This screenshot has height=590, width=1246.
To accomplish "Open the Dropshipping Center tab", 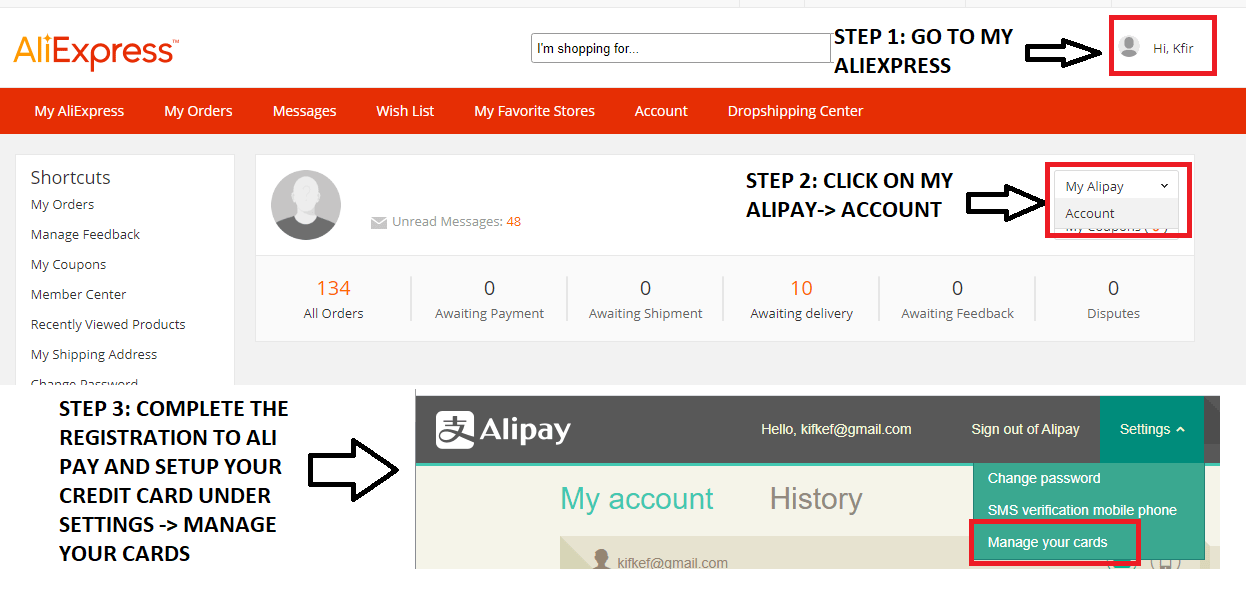I will (795, 111).
